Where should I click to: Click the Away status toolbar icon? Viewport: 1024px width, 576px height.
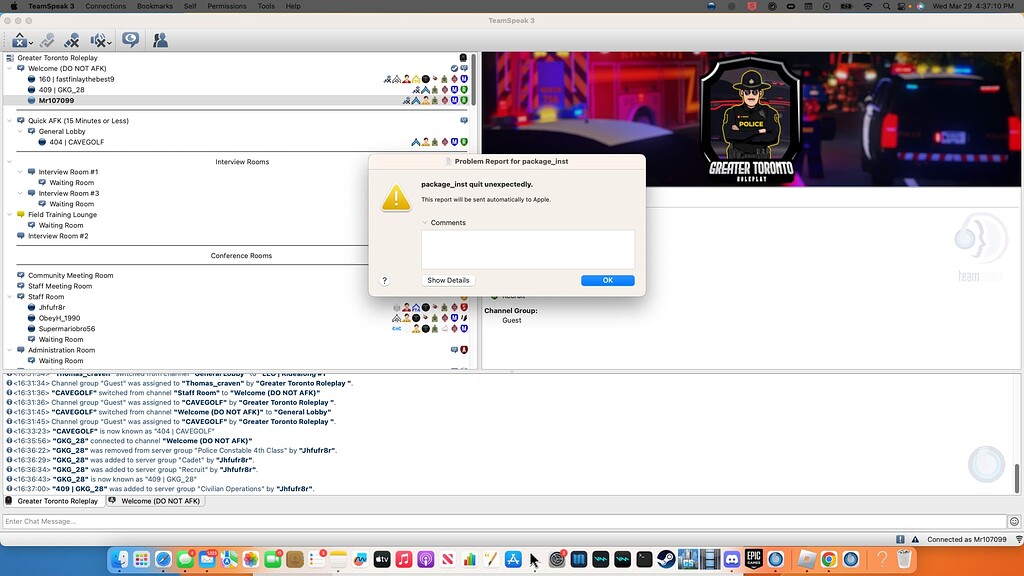(20, 40)
